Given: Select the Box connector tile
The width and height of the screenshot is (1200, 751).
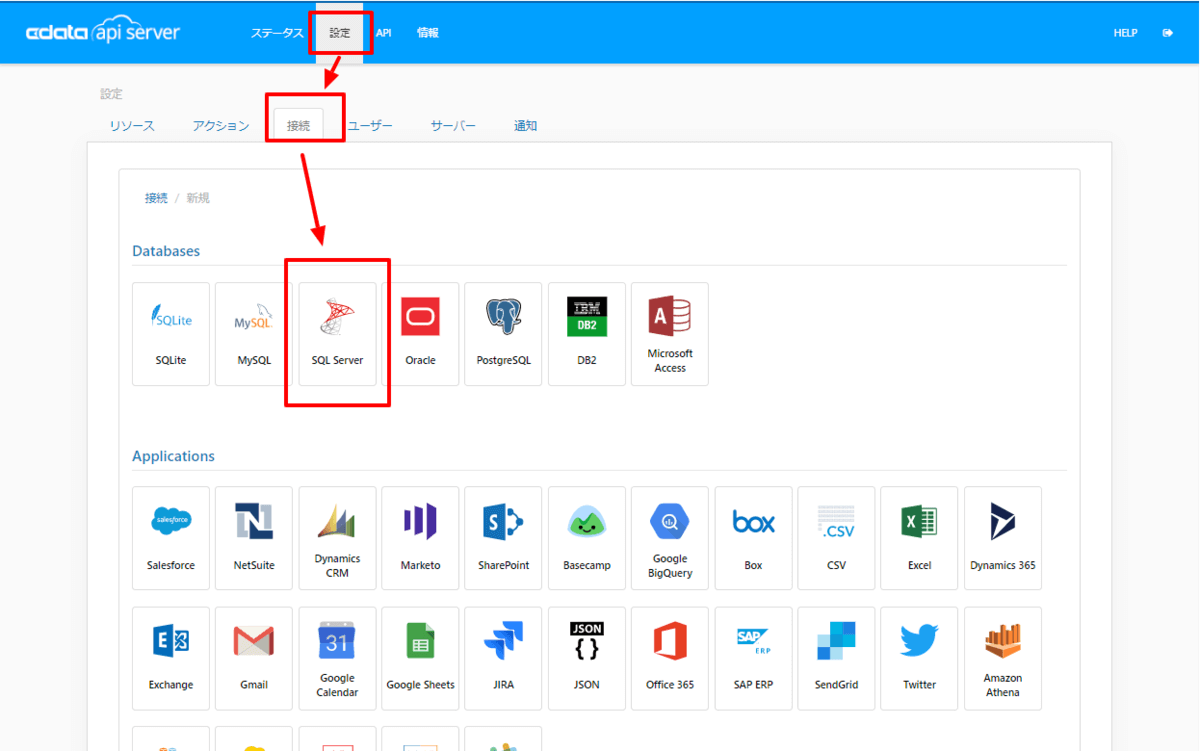Looking at the screenshot, I should [753, 538].
